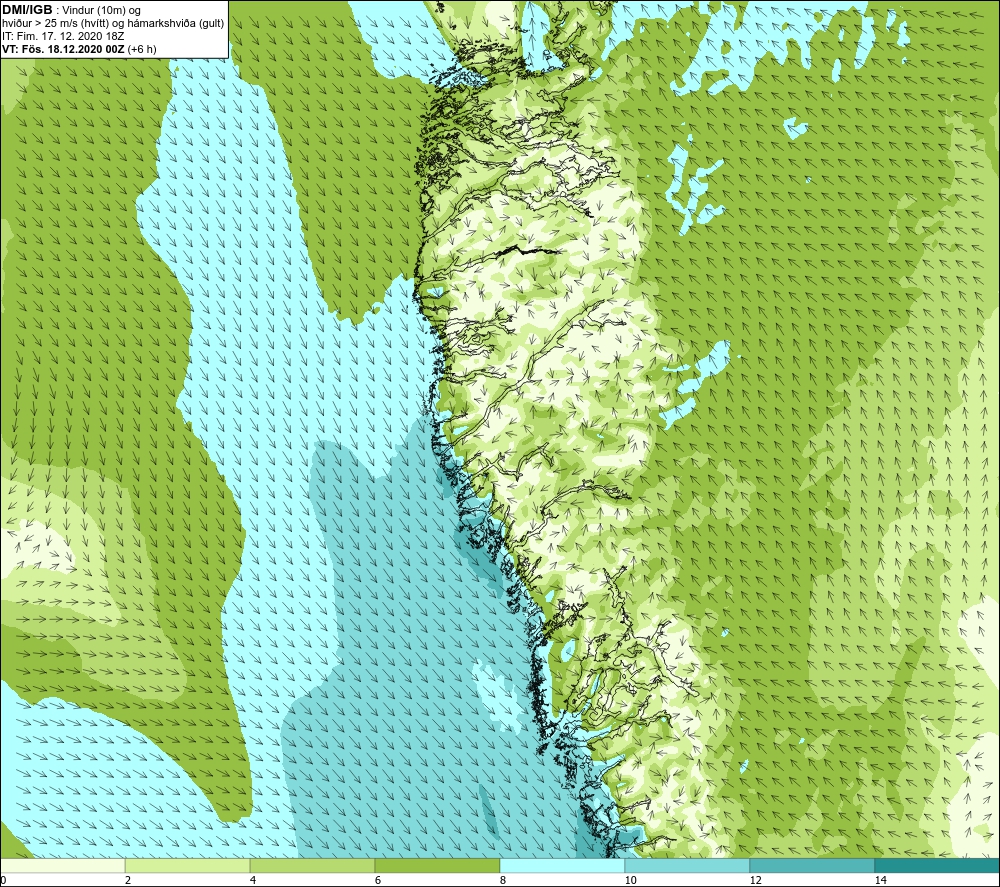Pick the teal 12–14 m/s color band
This screenshot has height=887, width=1000.
pyautogui.click(x=812, y=865)
